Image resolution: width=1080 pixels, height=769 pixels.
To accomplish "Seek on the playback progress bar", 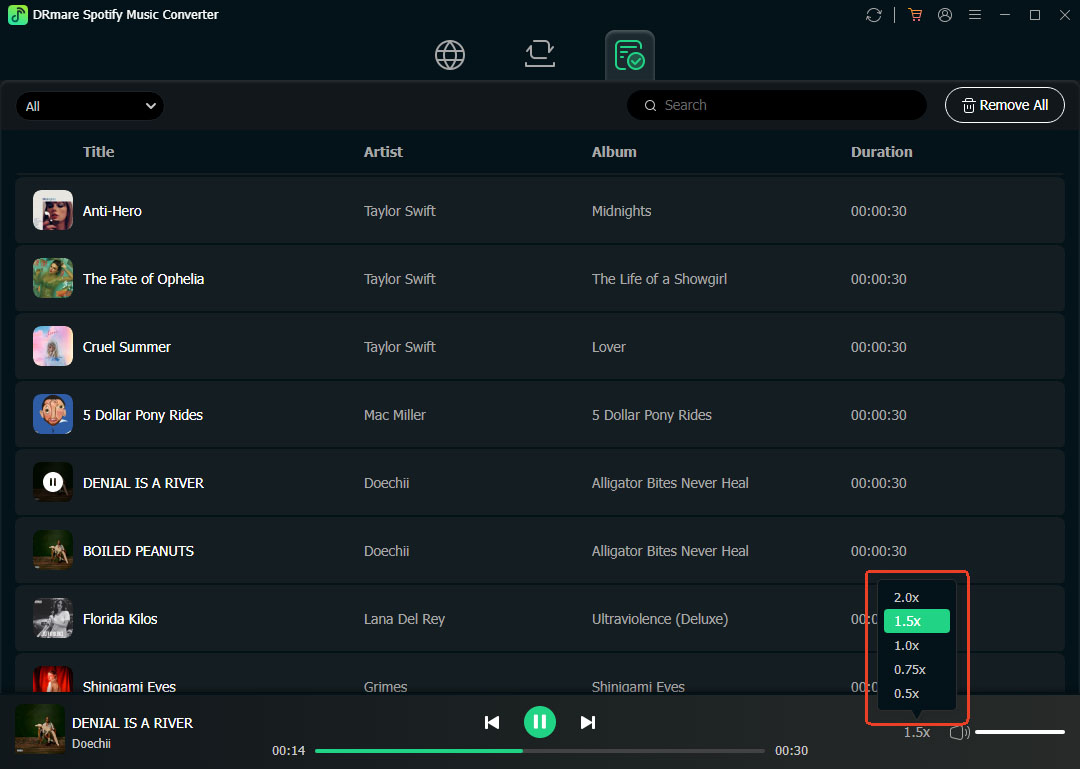I will coord(540,751).
